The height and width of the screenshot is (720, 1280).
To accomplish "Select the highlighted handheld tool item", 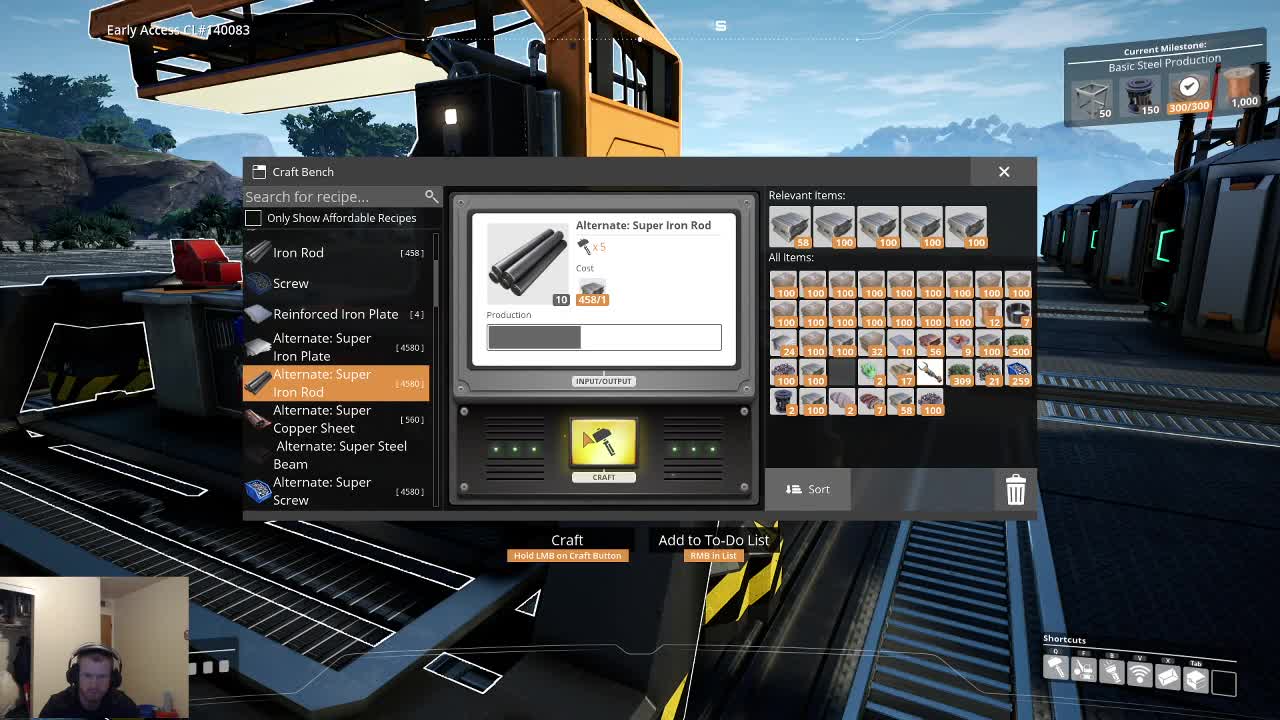I will (930, 372).
